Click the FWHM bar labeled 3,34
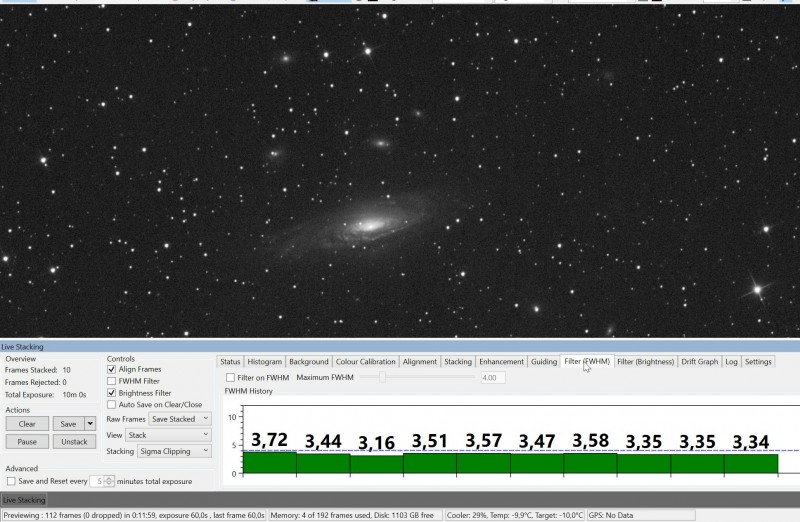Viewport: 800px width, 522px height. click(751, 464)
